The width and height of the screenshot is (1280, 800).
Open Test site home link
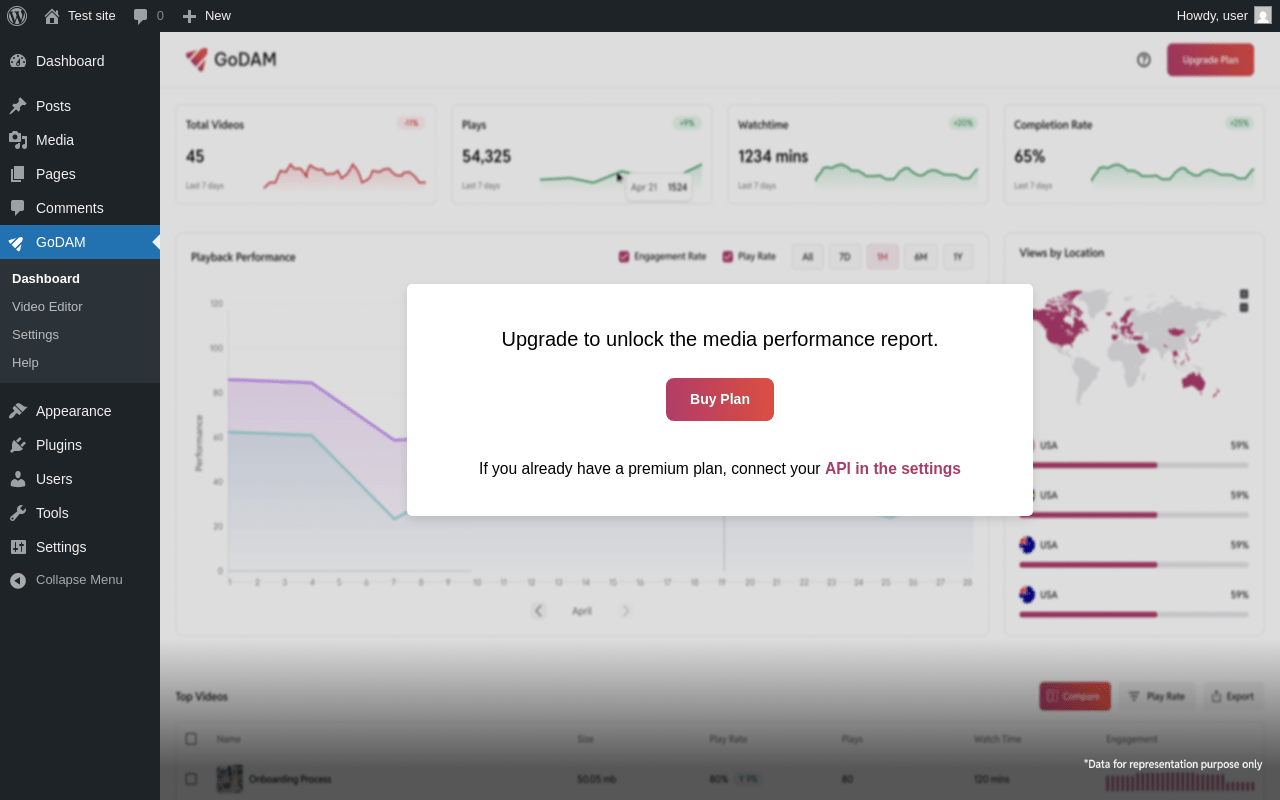[80, 15]
